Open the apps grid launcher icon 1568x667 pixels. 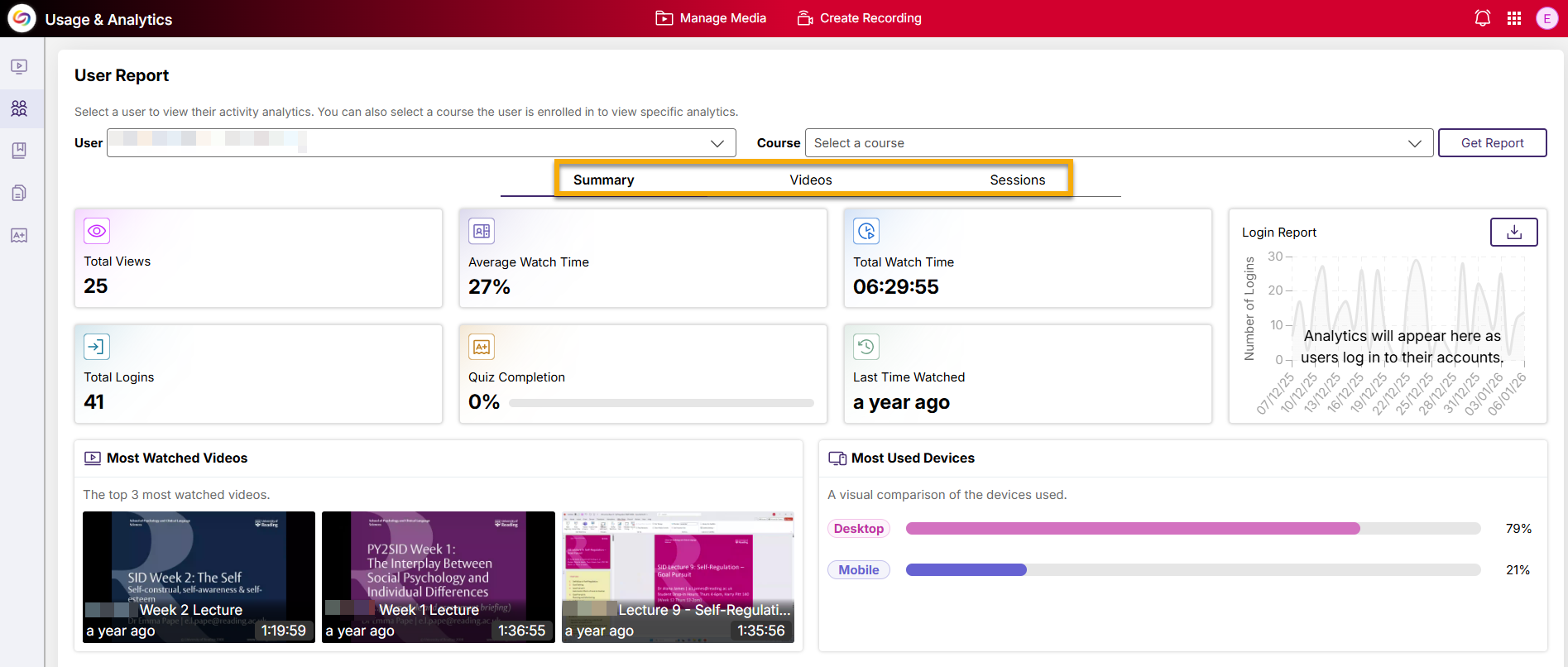click(x=1514, y=18)
